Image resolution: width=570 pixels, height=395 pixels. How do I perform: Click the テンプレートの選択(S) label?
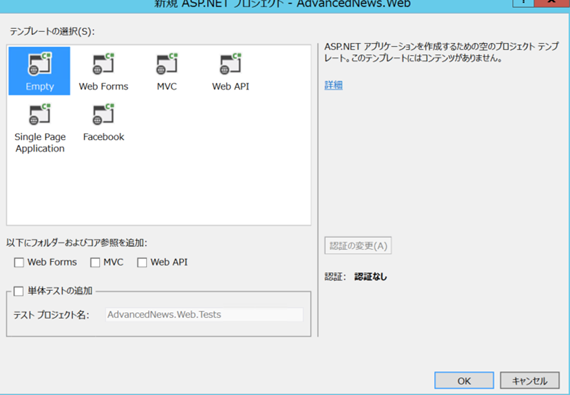click(52, 32)
